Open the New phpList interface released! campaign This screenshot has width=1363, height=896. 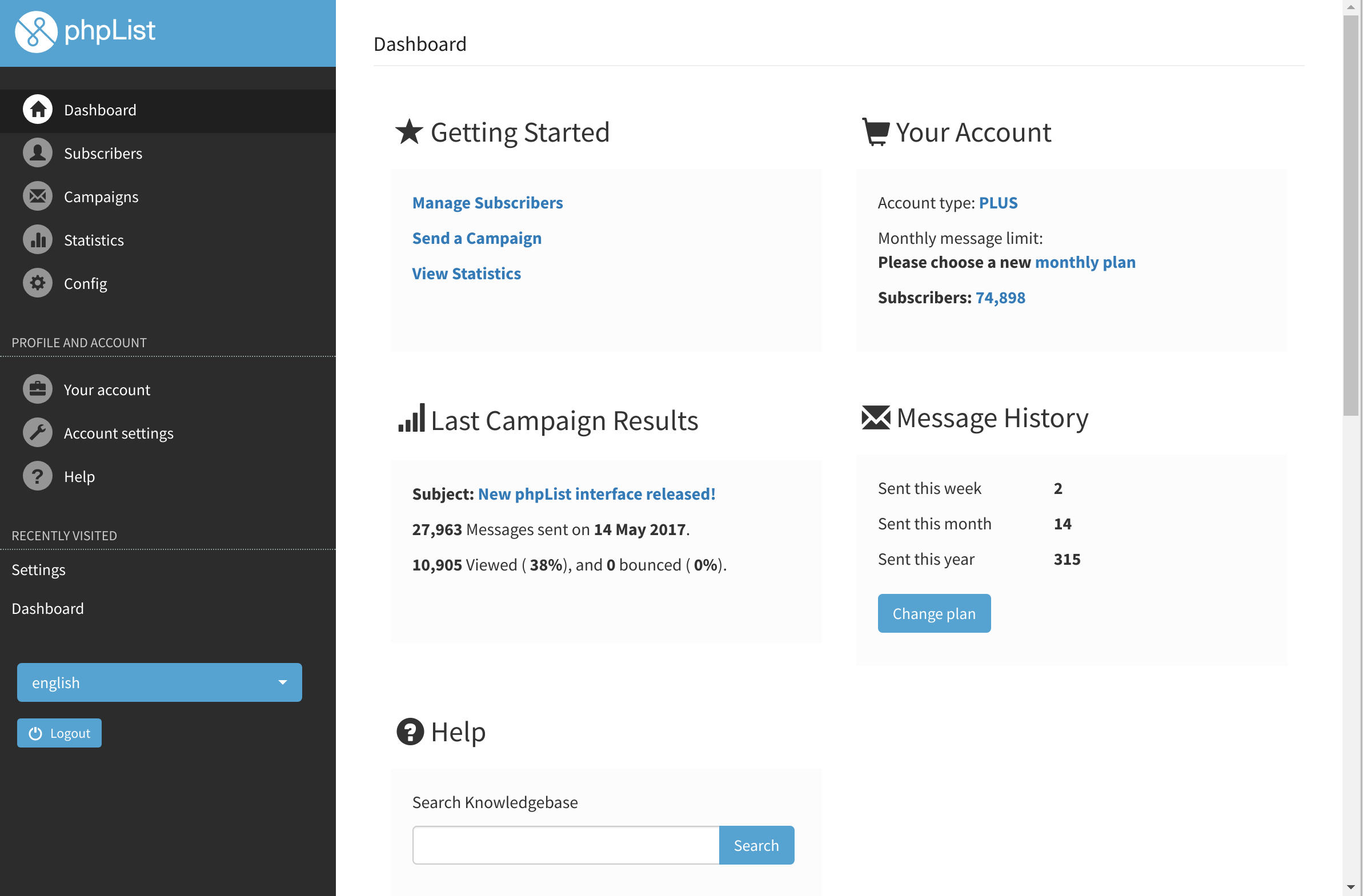pos(597,494)
